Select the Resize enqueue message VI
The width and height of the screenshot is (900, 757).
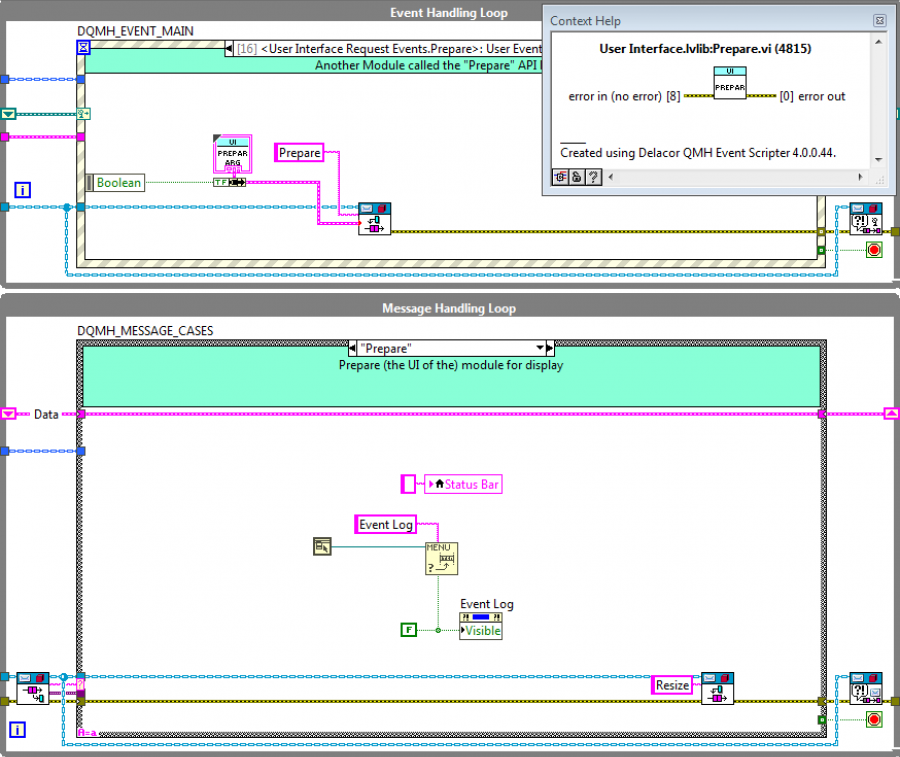[717, 688]
